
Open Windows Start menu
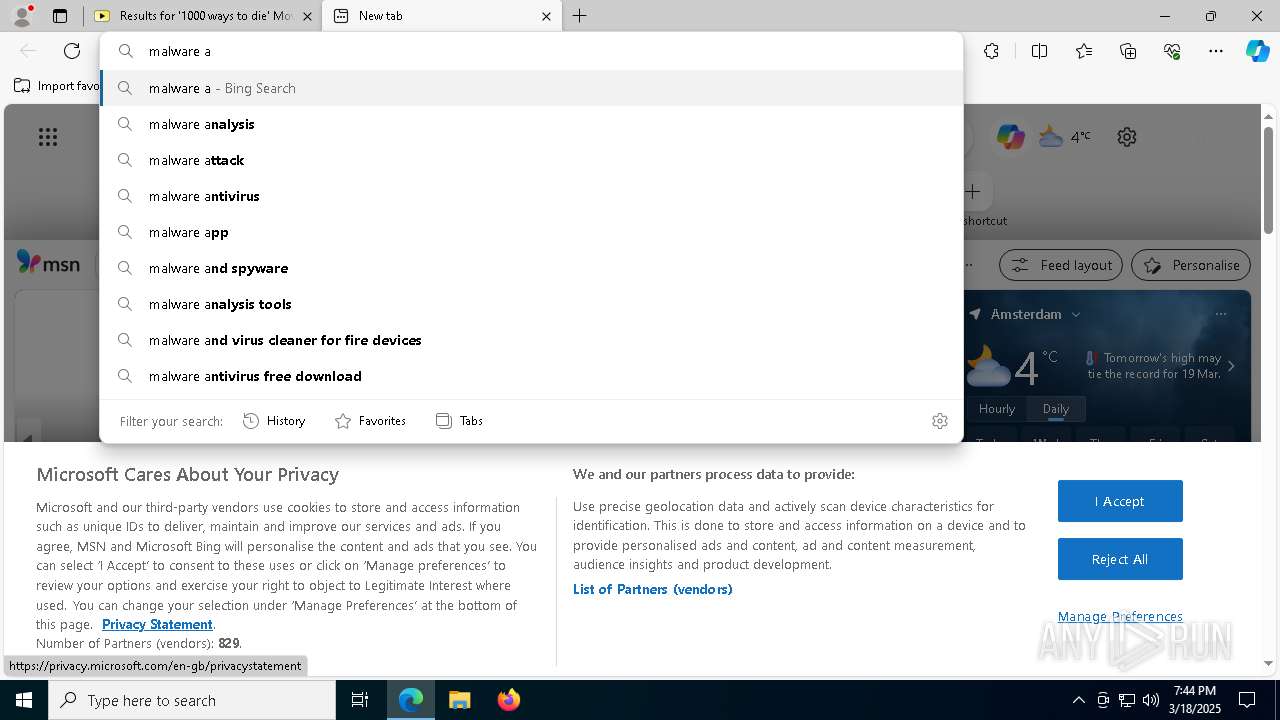pos(24,700)
